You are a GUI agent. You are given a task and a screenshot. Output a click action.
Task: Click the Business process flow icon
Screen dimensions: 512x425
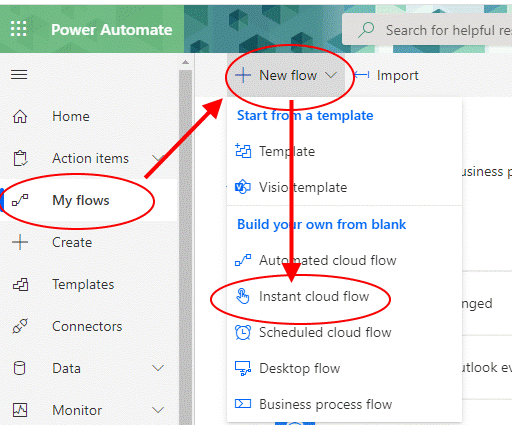tap(243, 404)
